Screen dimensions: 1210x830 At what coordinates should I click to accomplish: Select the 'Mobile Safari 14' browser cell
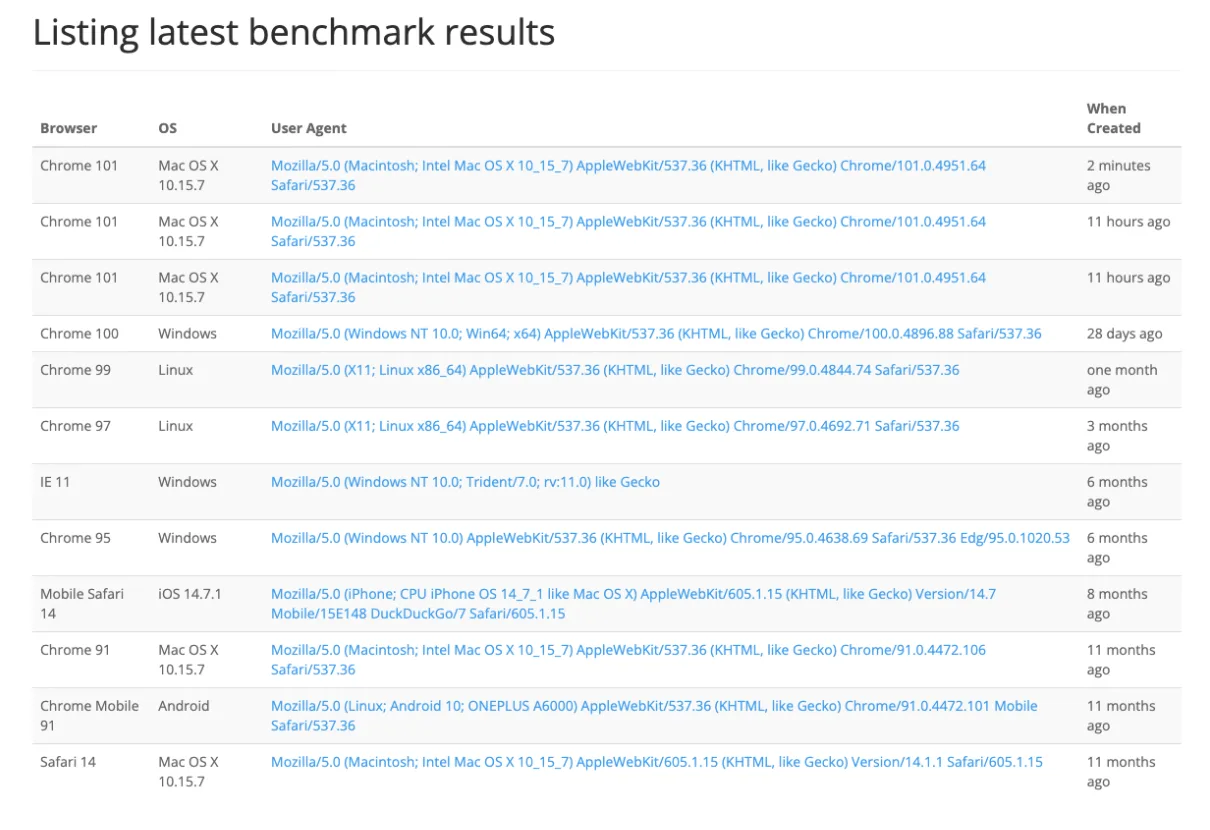click(x=82, y=603)
